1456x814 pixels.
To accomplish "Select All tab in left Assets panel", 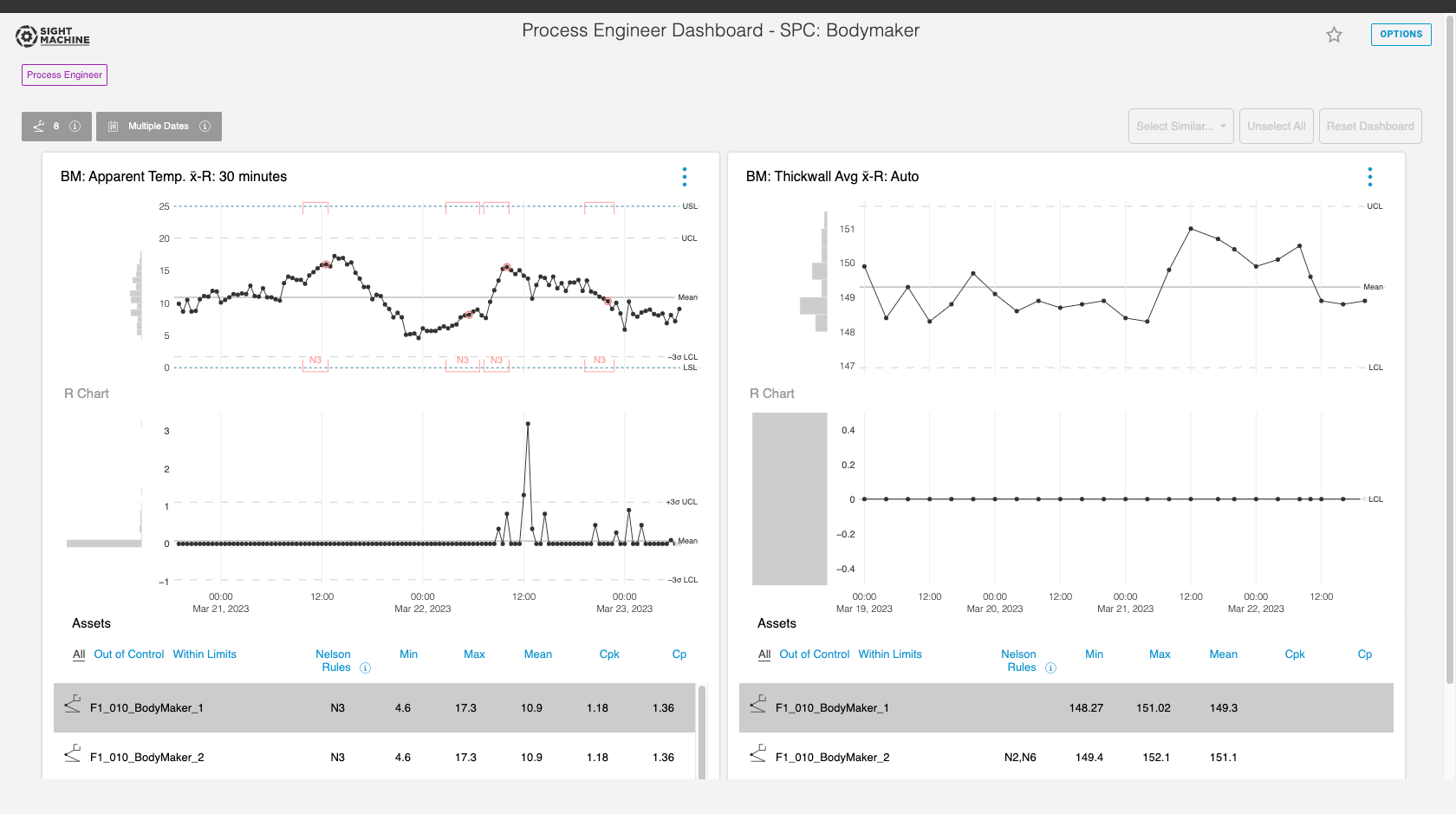I will [79, 654].
